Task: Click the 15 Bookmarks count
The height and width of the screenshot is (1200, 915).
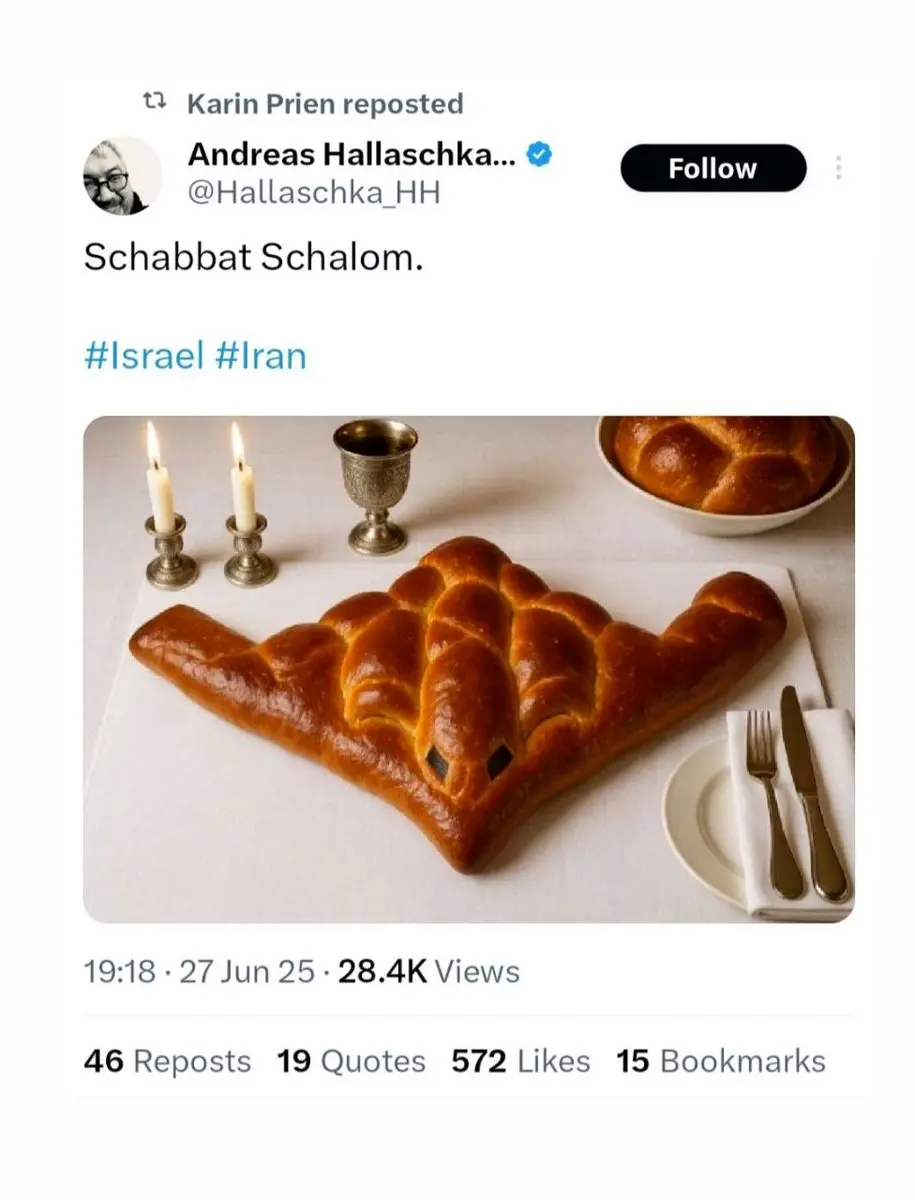Action: coord(721,1061)
